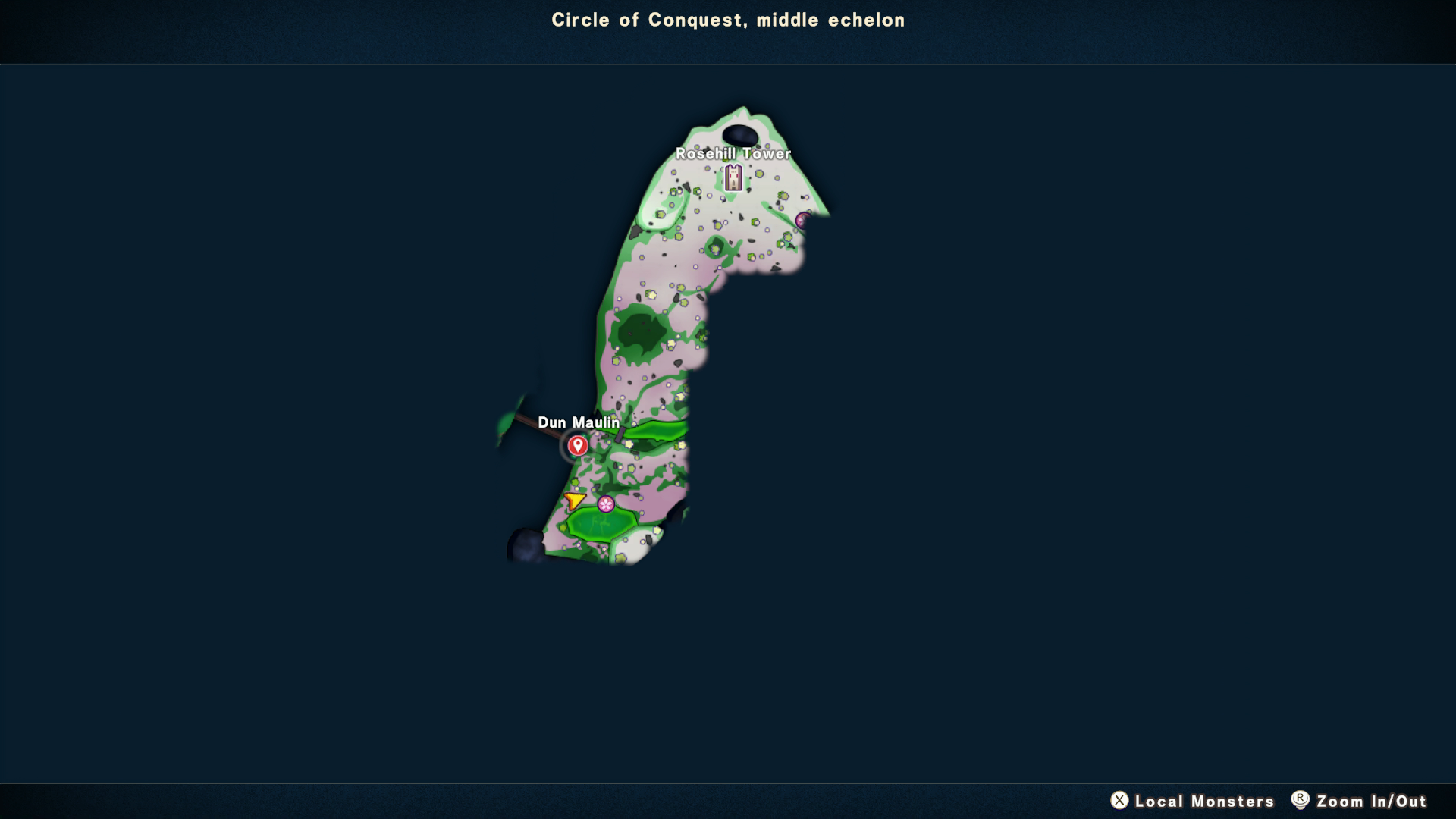The height and width of the screenshot is (819, 1456).
Task: Click the bright green pond beside the pink flower marker
Action: point(603,524)
